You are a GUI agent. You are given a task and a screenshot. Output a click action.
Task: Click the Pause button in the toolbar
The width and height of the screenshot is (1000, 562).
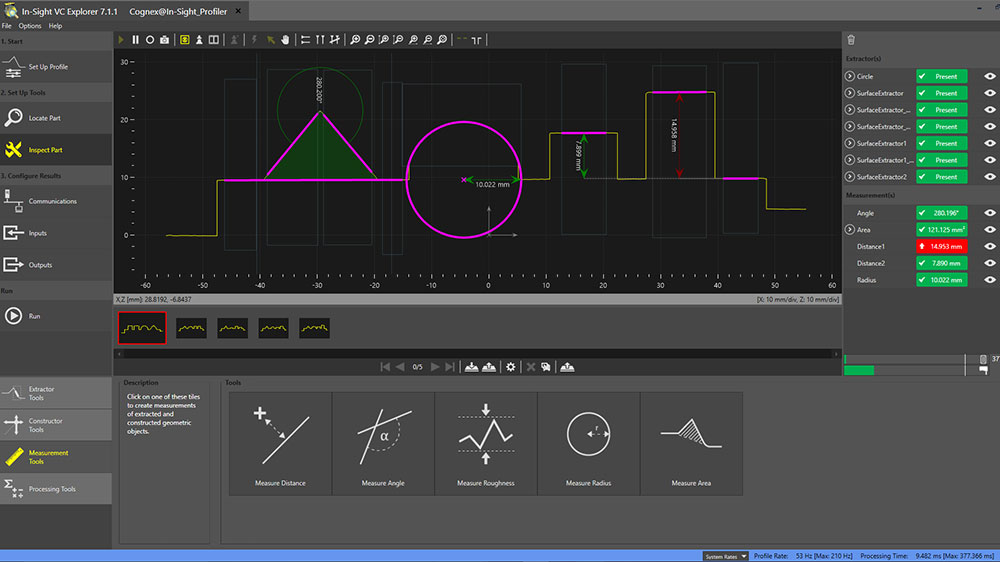136,40
